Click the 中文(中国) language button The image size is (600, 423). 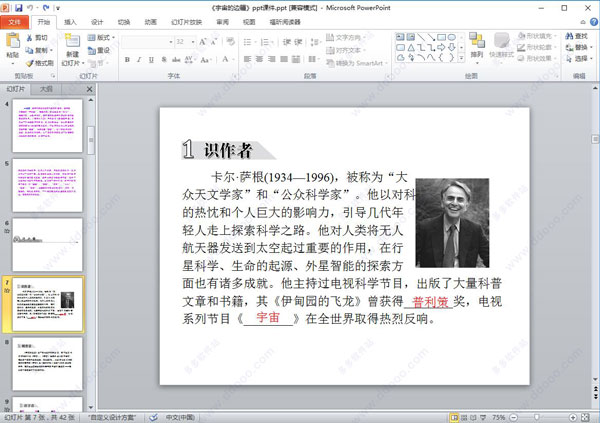pyautogui.click(x=180, y=417)
